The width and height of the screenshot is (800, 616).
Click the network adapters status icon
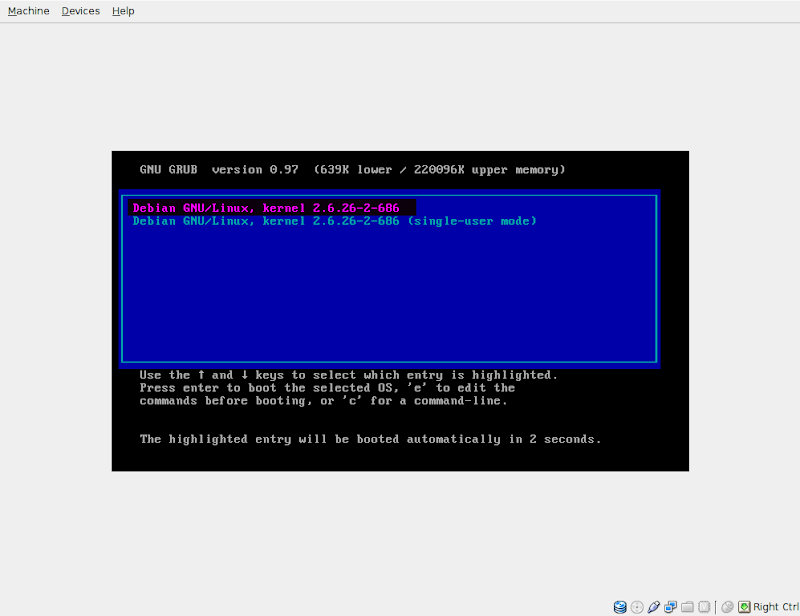[x=670, y=607]
